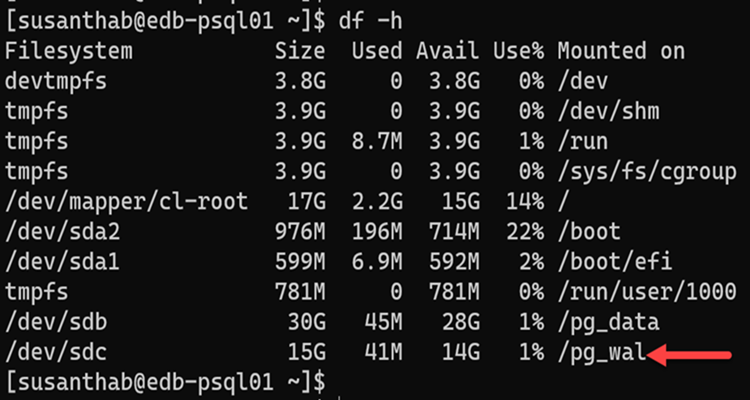
Task: Click the Use% column header
Action: [518, 51]
